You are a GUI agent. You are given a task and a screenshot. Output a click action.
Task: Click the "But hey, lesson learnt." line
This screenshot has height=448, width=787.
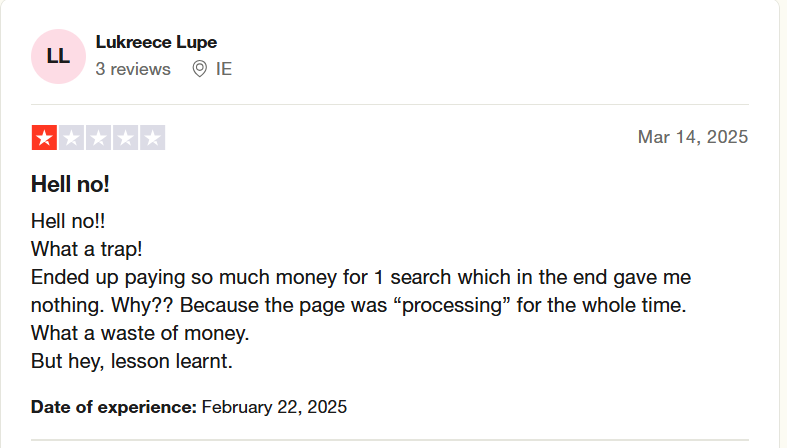[132, 361]
